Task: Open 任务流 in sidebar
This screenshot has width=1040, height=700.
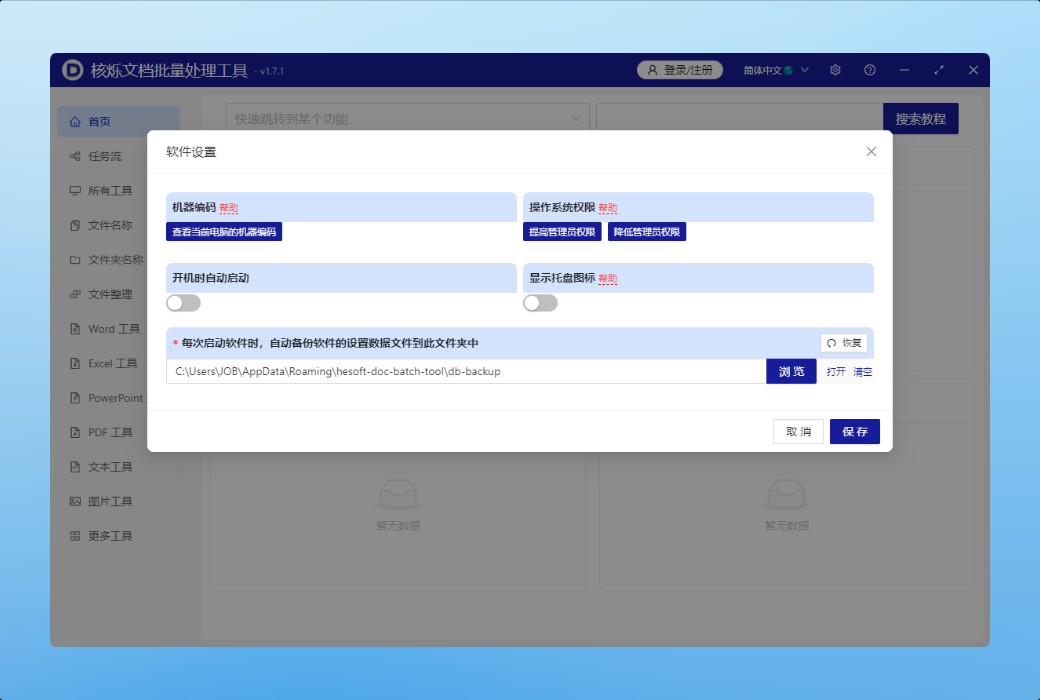Action: [104, 156]
